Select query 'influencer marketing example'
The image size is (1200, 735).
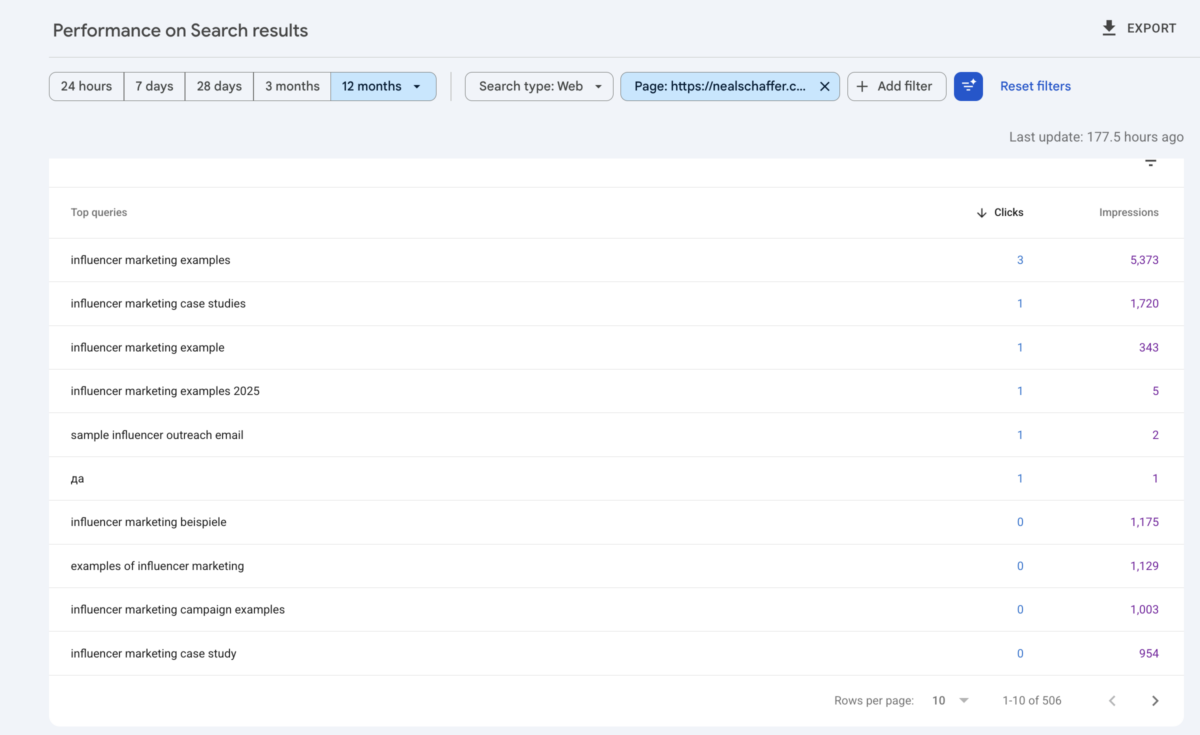pos(148,348)
